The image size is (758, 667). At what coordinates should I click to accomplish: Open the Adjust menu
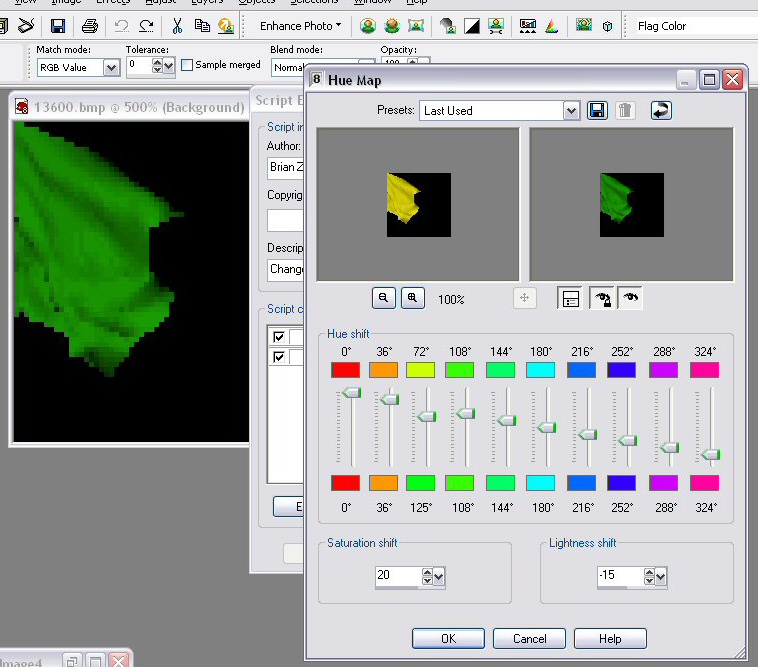(160, 2)
